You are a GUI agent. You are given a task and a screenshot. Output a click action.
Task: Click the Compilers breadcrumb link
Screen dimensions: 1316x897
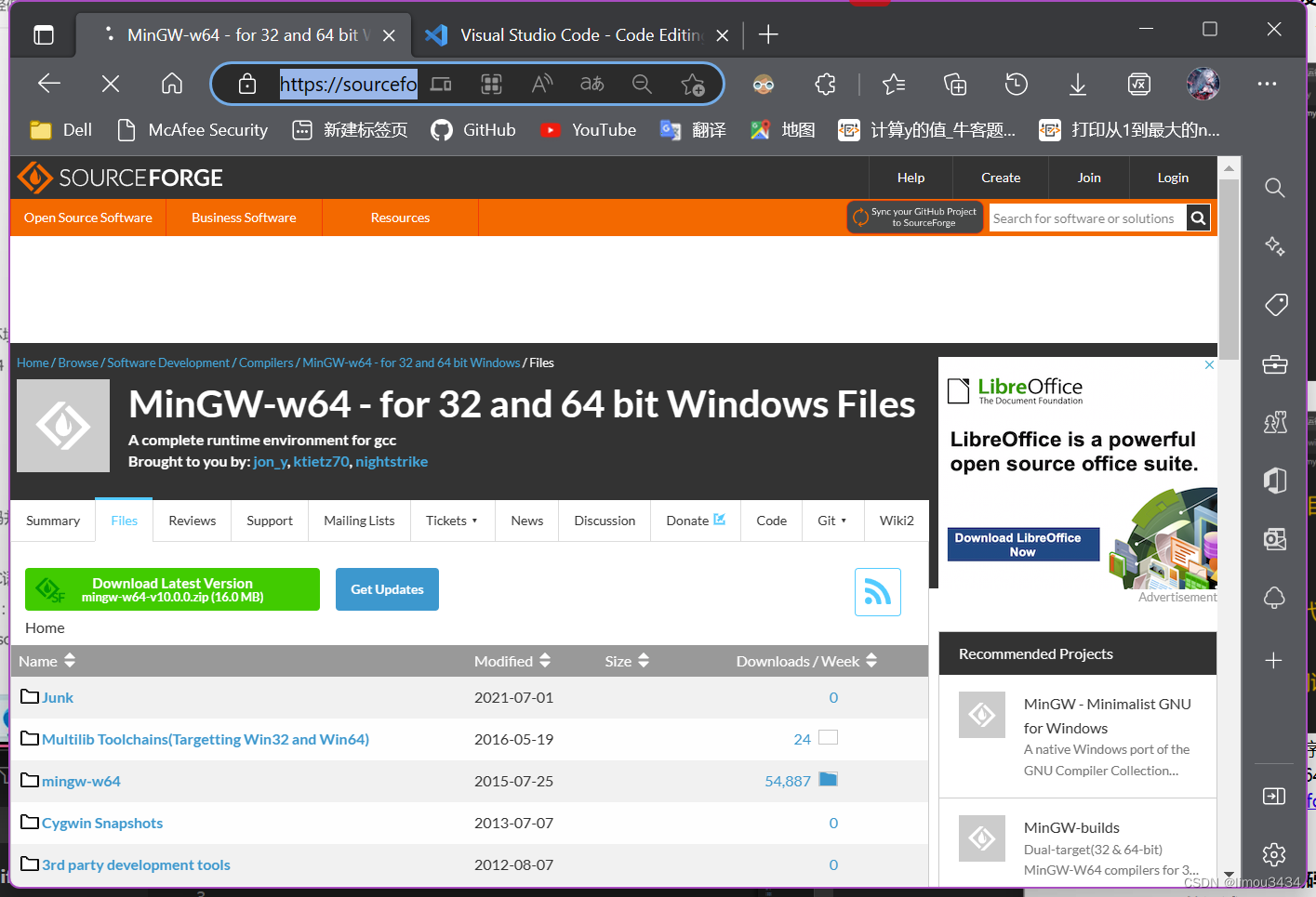pyautogui.click(x=266, y=363)
